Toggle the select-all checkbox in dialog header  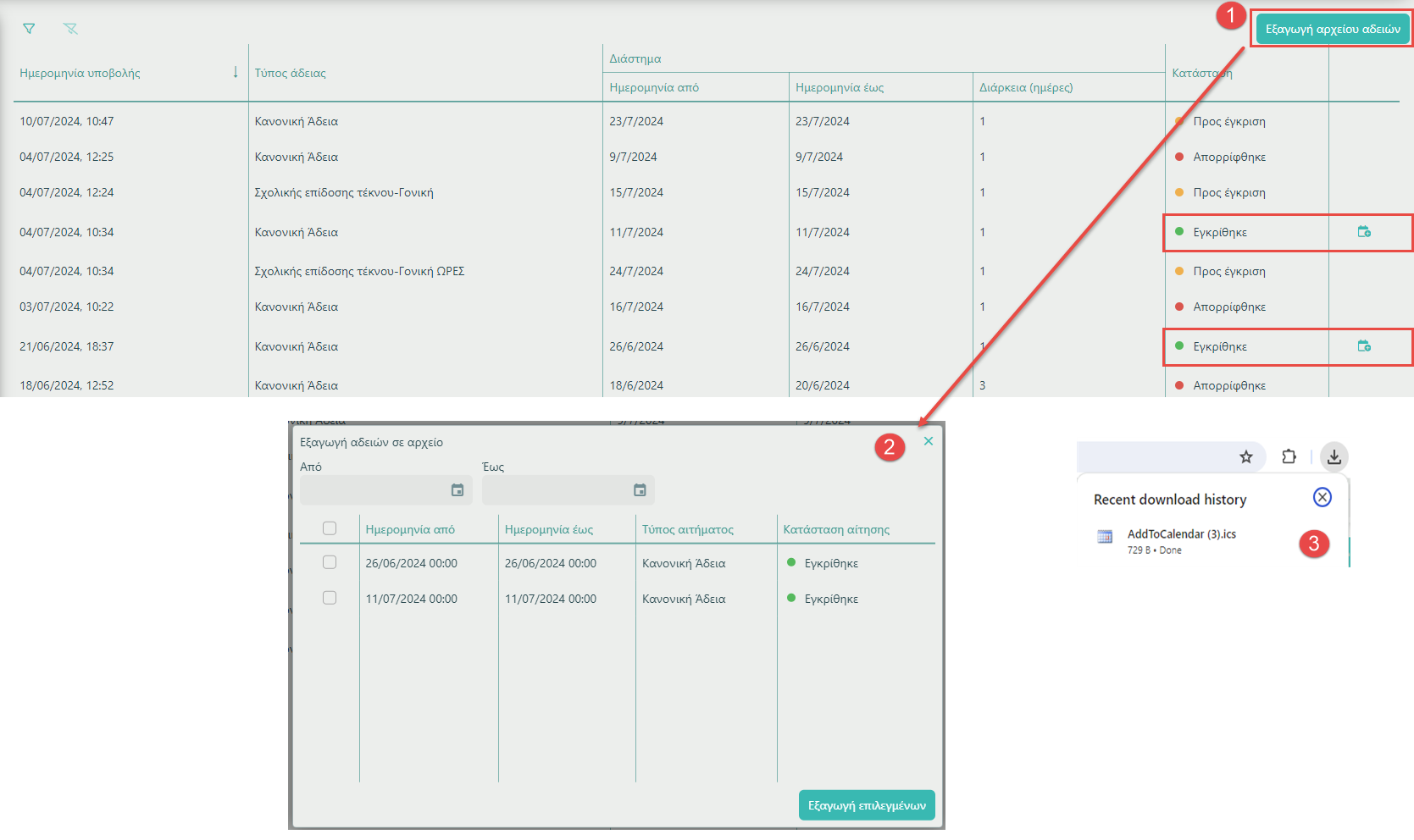(x=330, y=528)
